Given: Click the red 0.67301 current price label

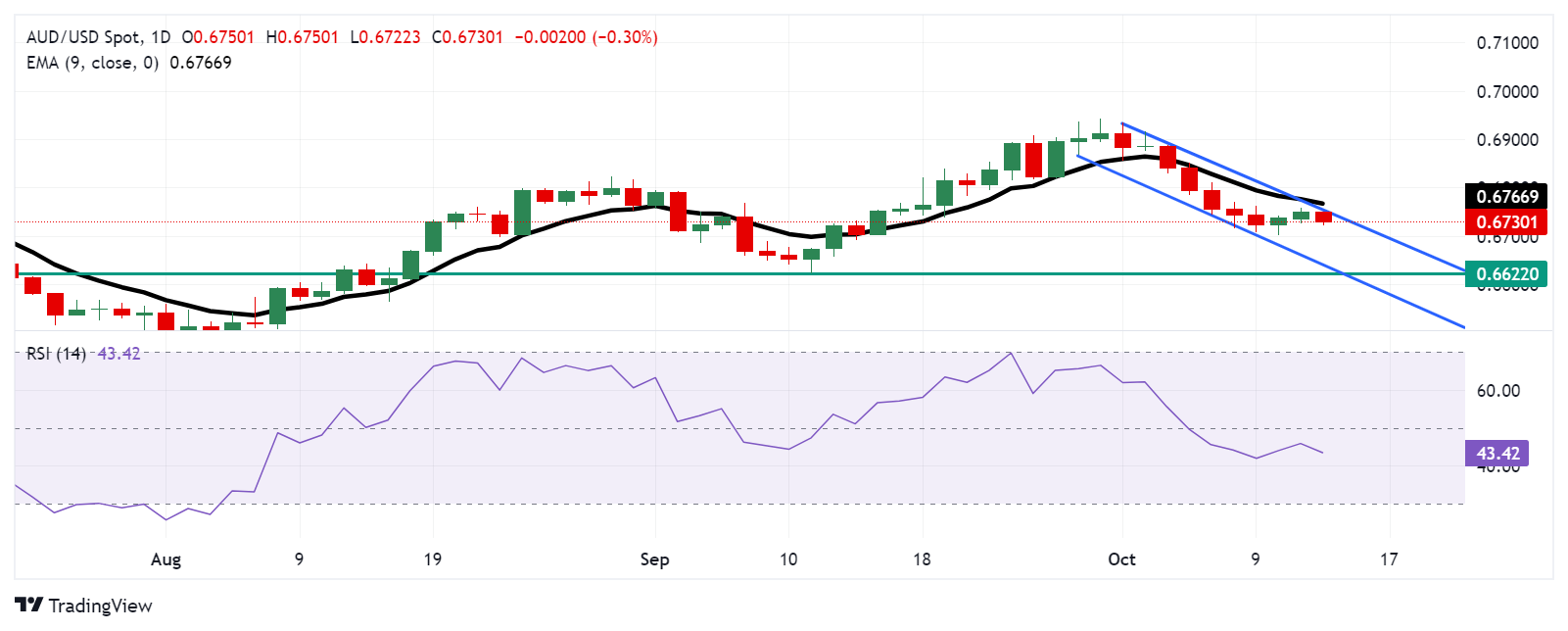Looking at the screenshot, I should tap(1506, 222).
